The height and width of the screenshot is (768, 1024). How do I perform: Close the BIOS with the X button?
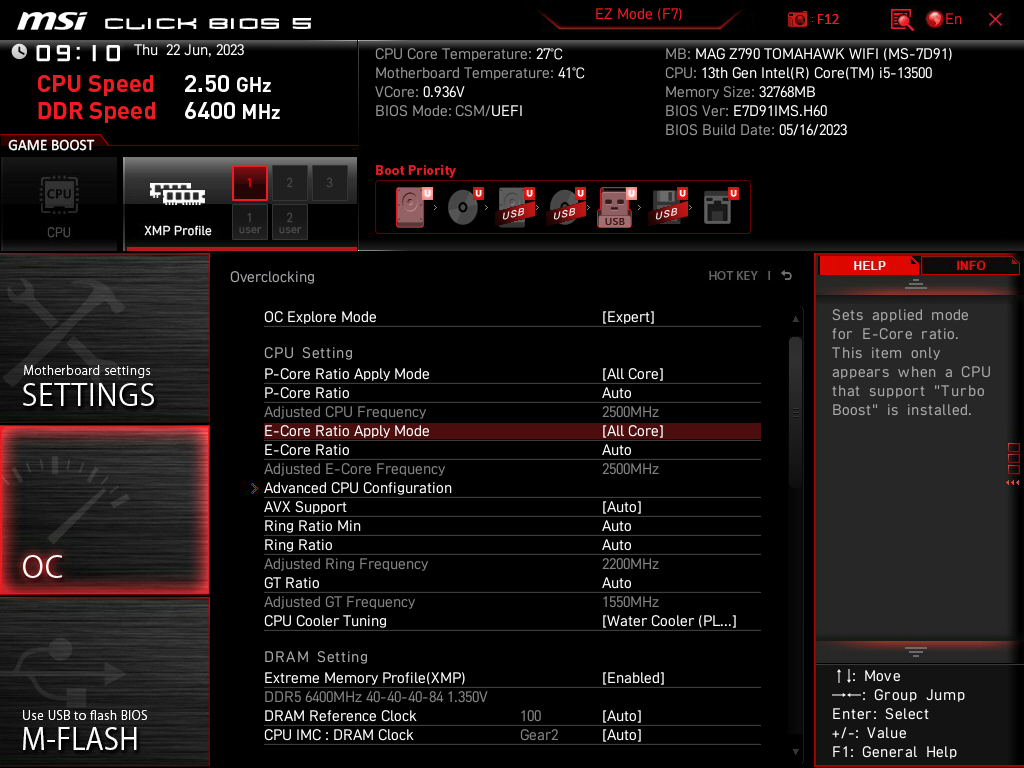point(995,20)
